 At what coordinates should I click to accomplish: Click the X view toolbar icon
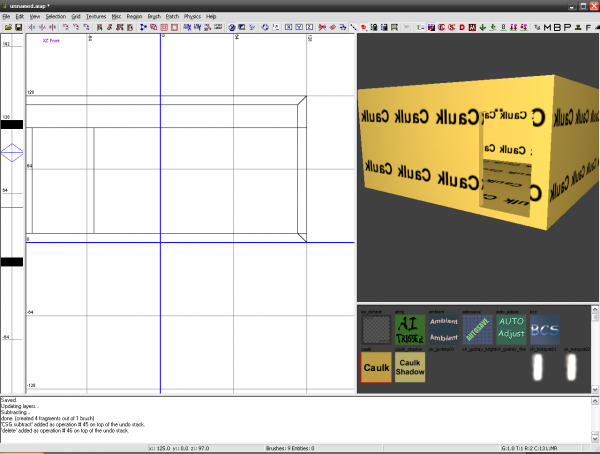289,27
